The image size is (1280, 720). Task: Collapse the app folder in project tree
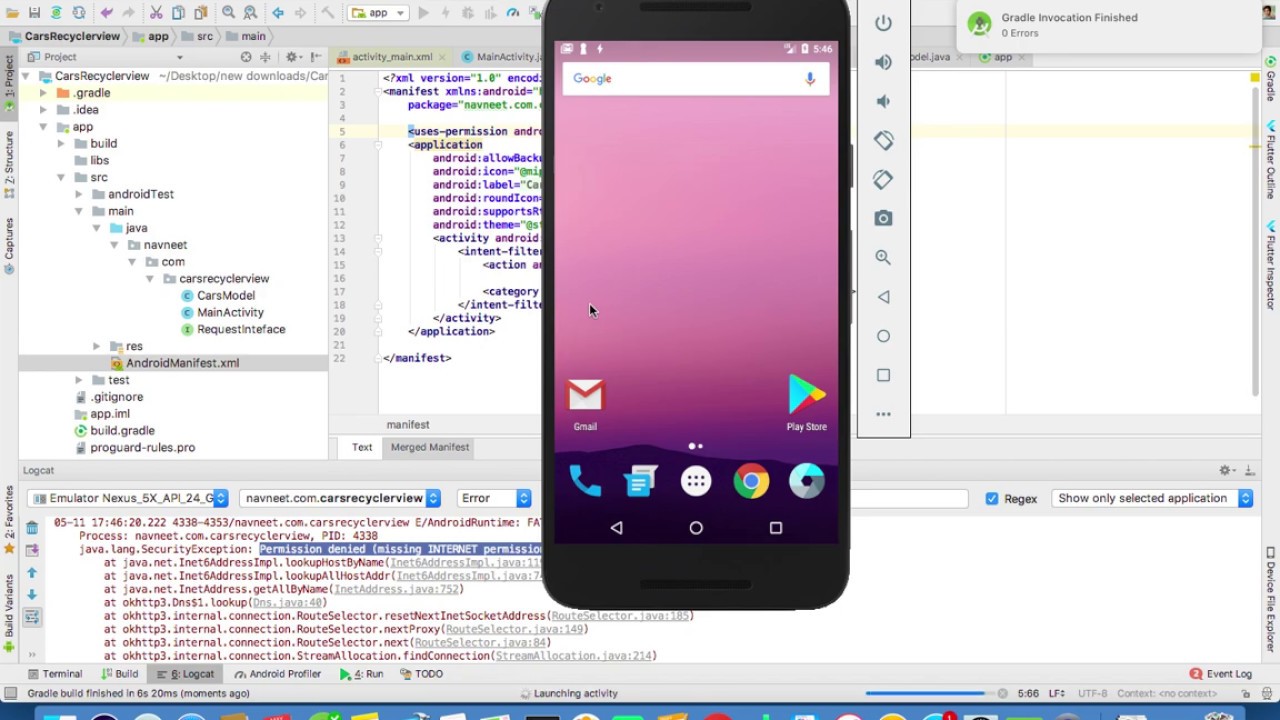point(43,127)
